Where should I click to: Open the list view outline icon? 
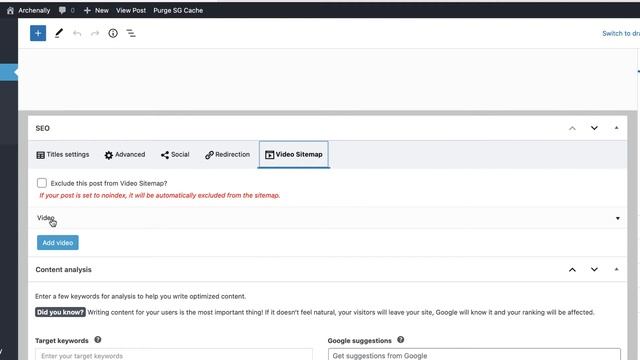tap(131, 33)
